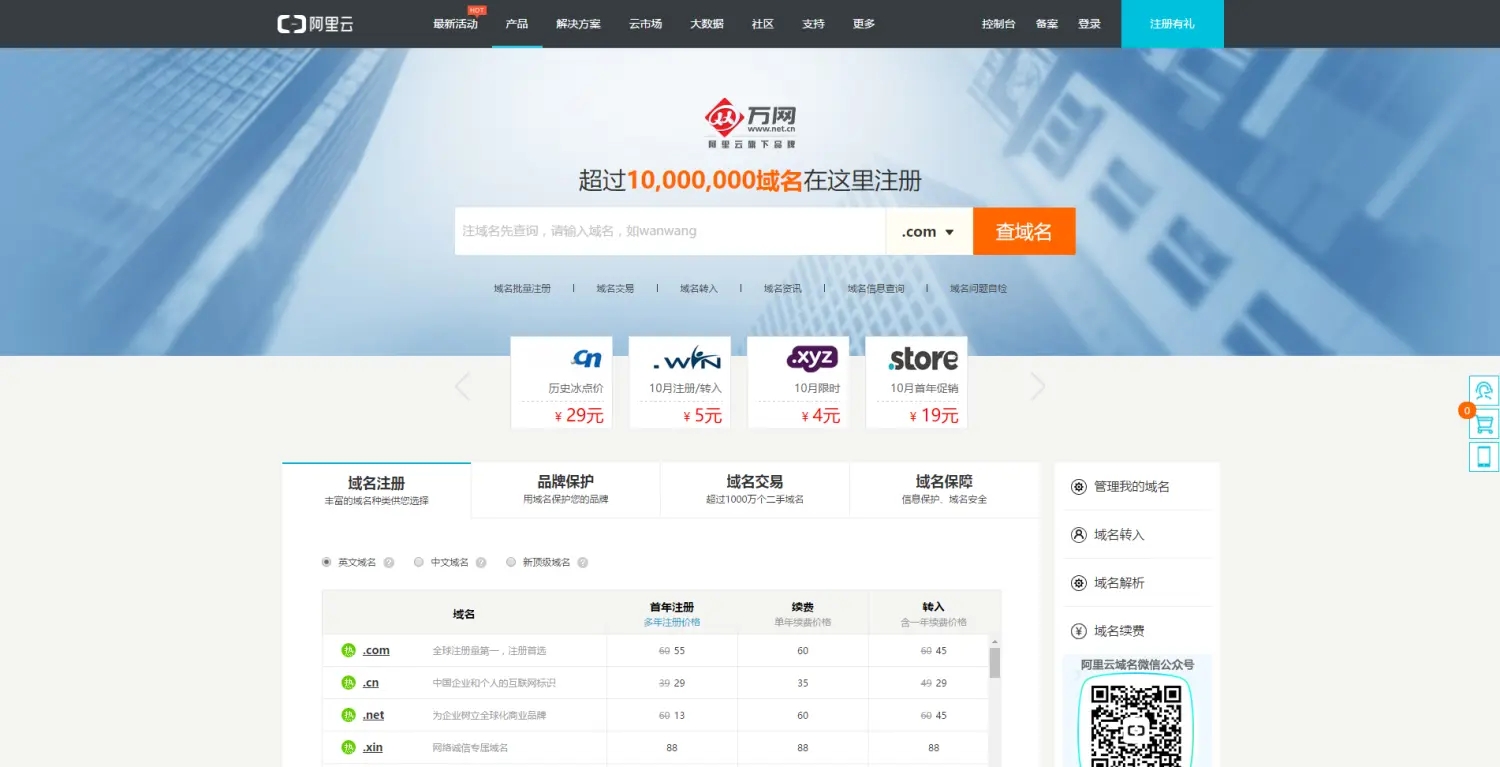This screenshot has width=1500, height=767.
Task: Open the .com domain suffix dropdown
Action: pyautogui.click(x=929, y=231)
